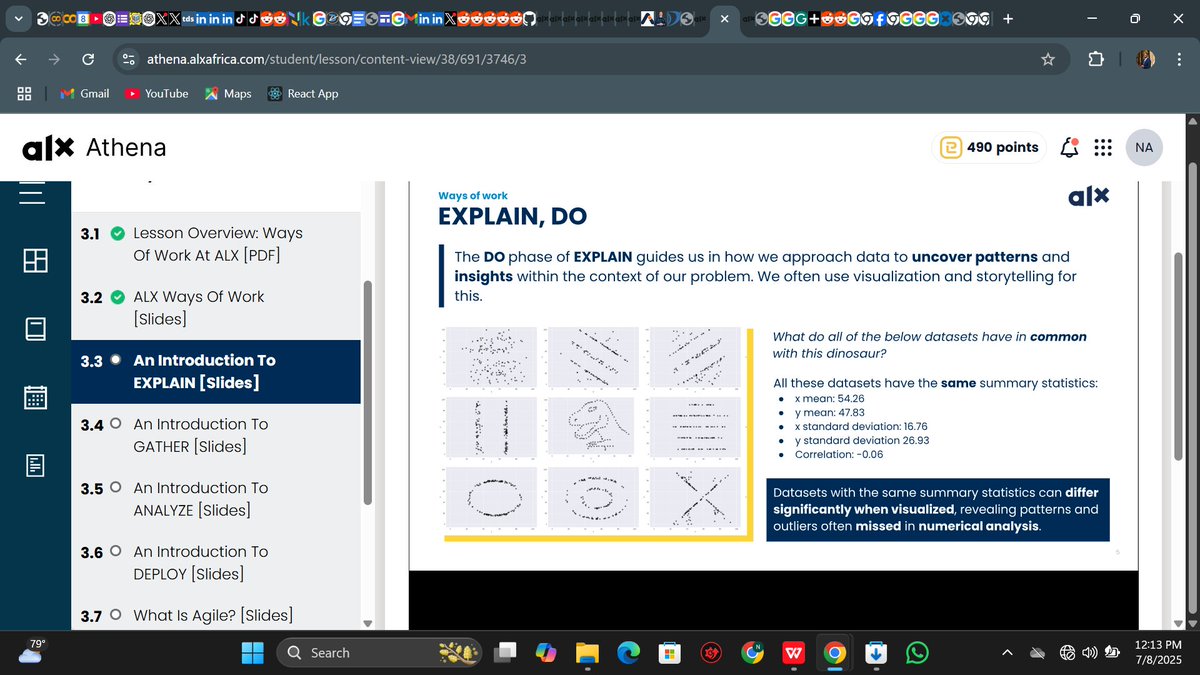Go back to the previous page
Image resolution: width=1200 pixels, height=675 pixels.
(21, 59)
